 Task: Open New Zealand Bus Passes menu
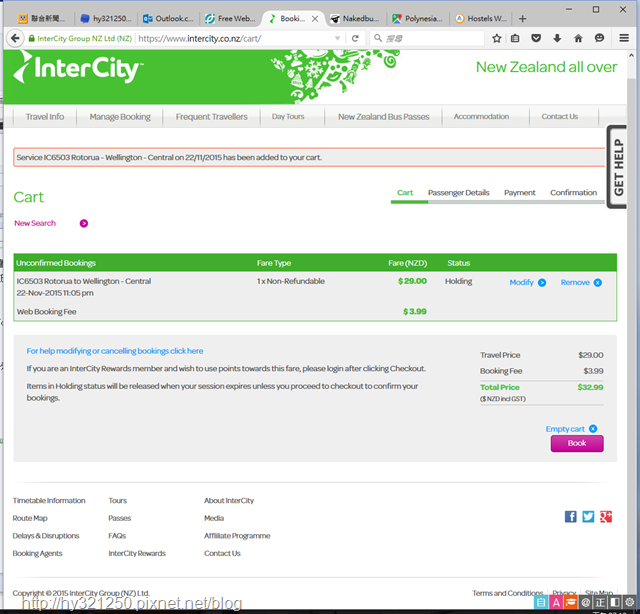(384, 117)
